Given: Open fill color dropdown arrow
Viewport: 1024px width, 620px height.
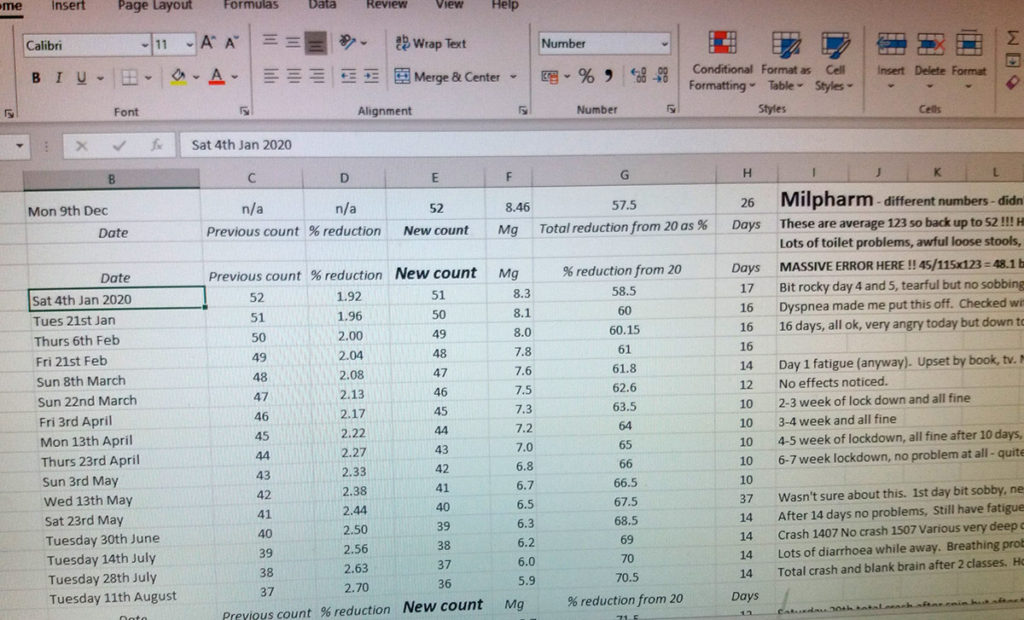Looking at the screenshot, I should pos(195,78).
